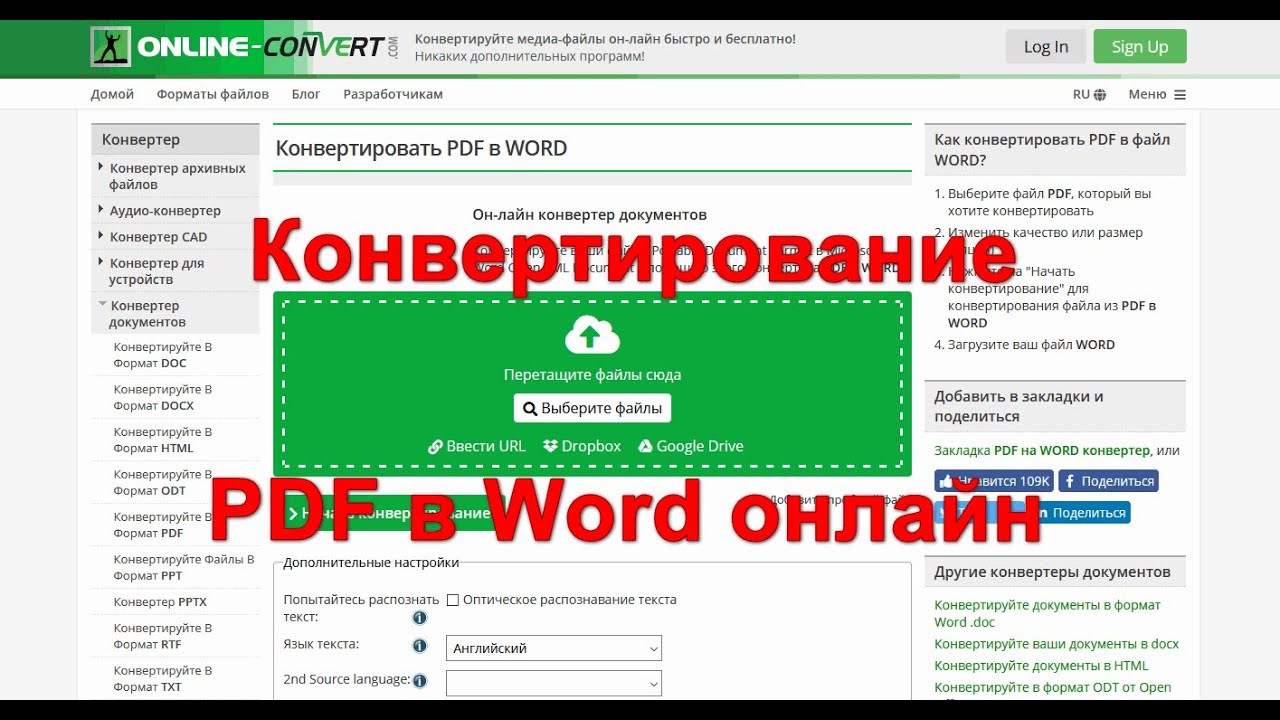
Task: Click Конвертировать PDF в WORD heading
Action: (421, 149)
